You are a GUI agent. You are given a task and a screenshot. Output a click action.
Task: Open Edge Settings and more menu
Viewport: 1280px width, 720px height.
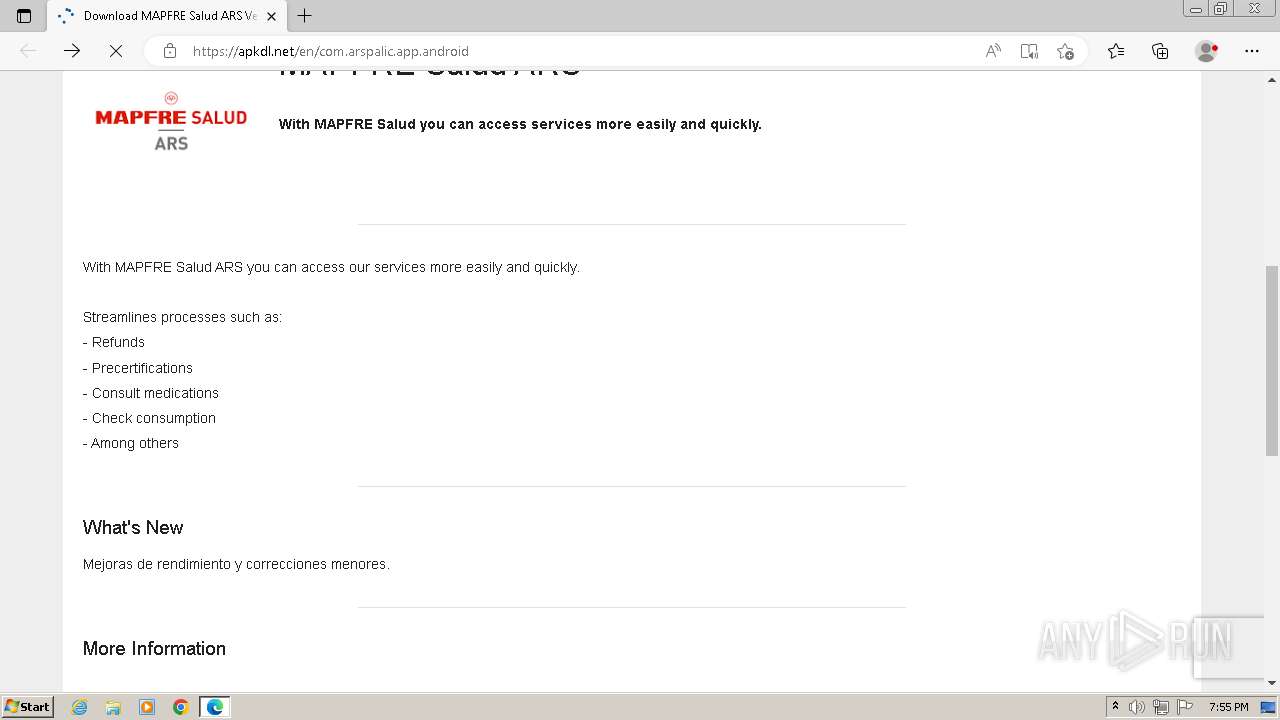click(1252, 51)
